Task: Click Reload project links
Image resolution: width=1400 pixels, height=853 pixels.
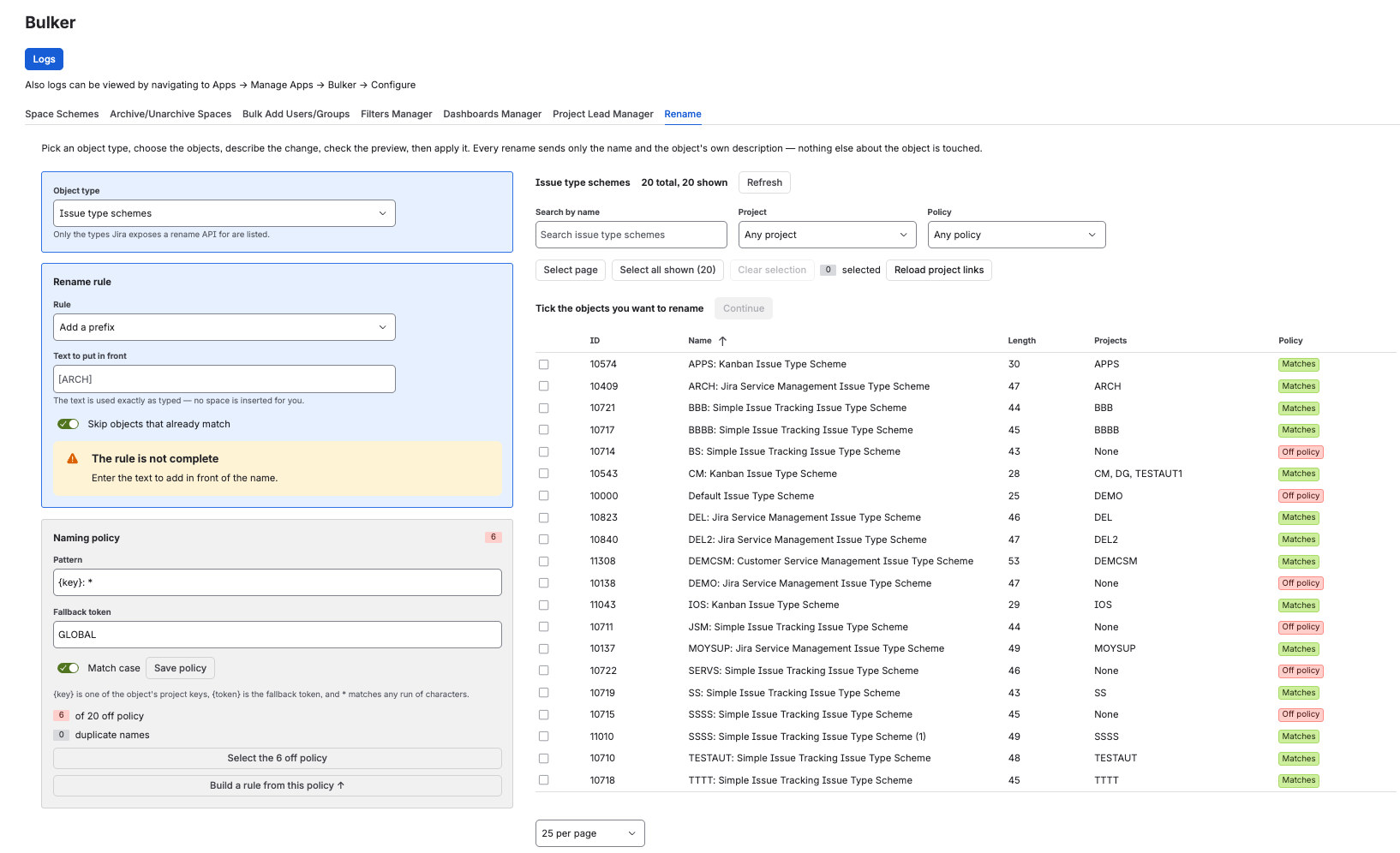Action: point(939,270)
